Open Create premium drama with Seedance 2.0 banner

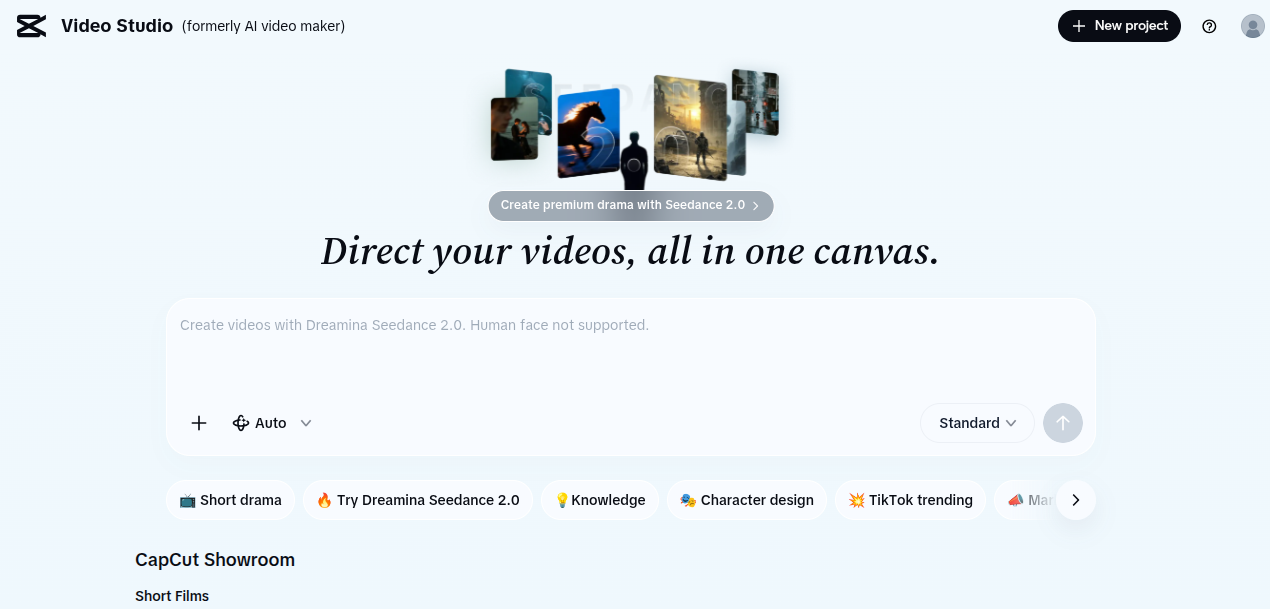tap(631, 205)
